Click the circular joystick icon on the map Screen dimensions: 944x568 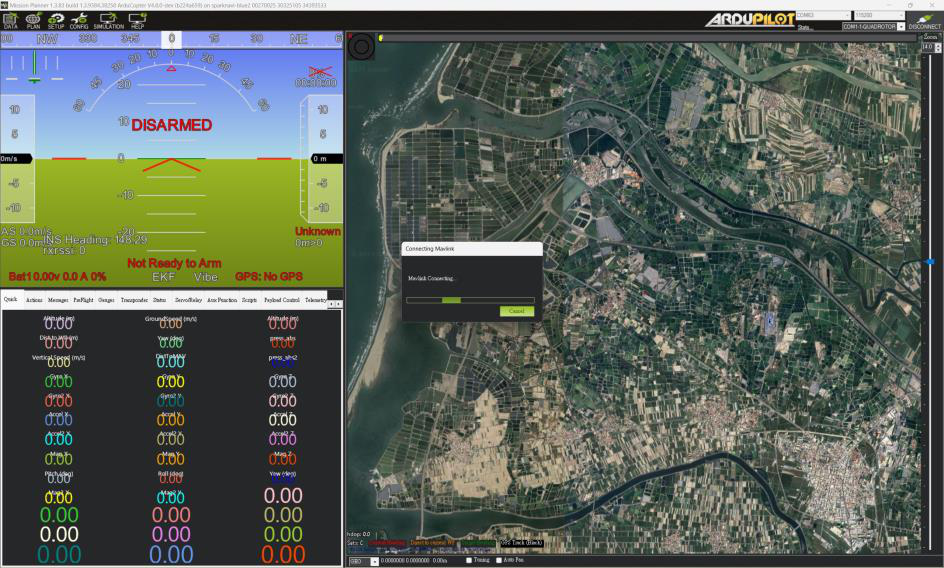pyautogui.click(x=361, y=46)
